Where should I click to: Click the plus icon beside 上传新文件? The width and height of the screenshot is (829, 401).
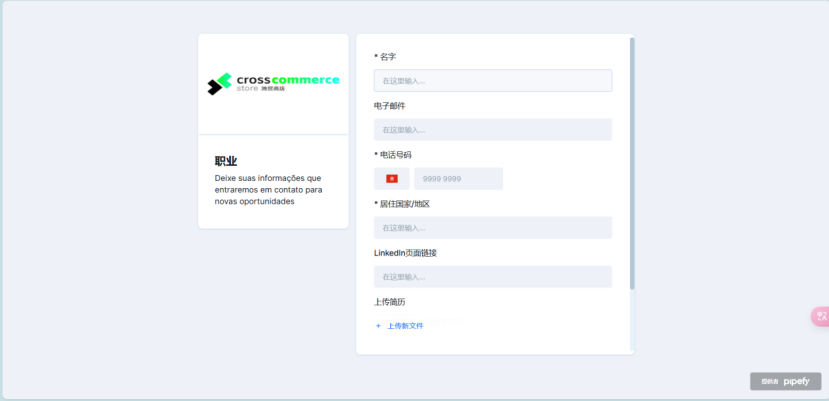point(378,326)
